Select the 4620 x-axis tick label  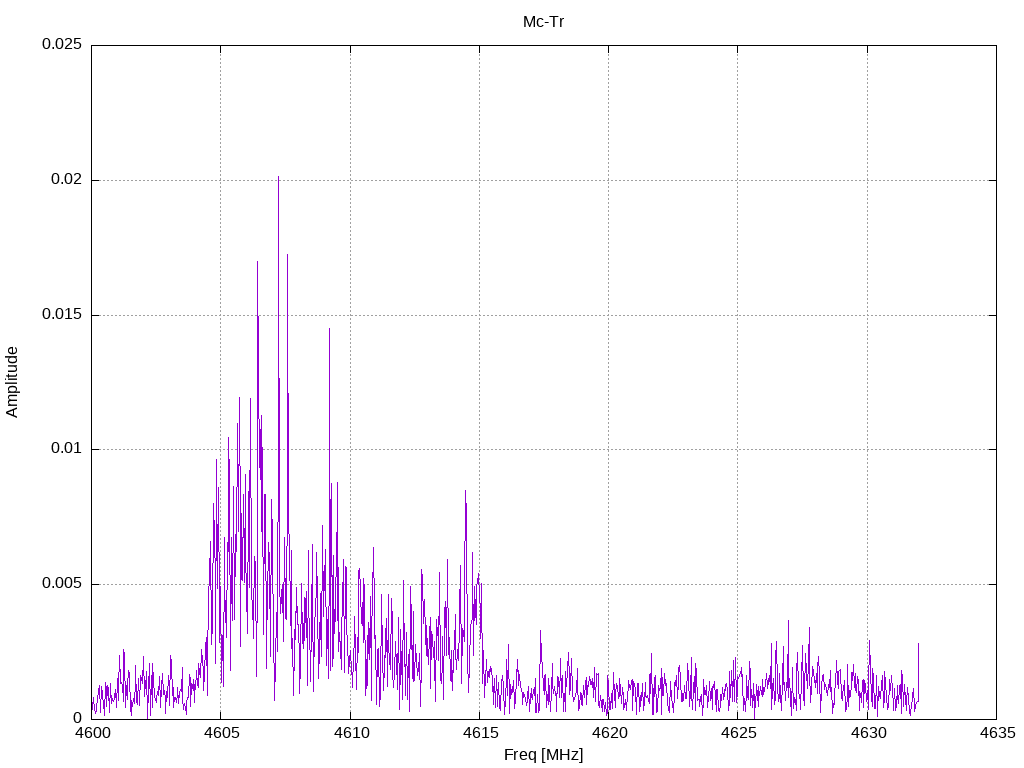tap(608, 734)
